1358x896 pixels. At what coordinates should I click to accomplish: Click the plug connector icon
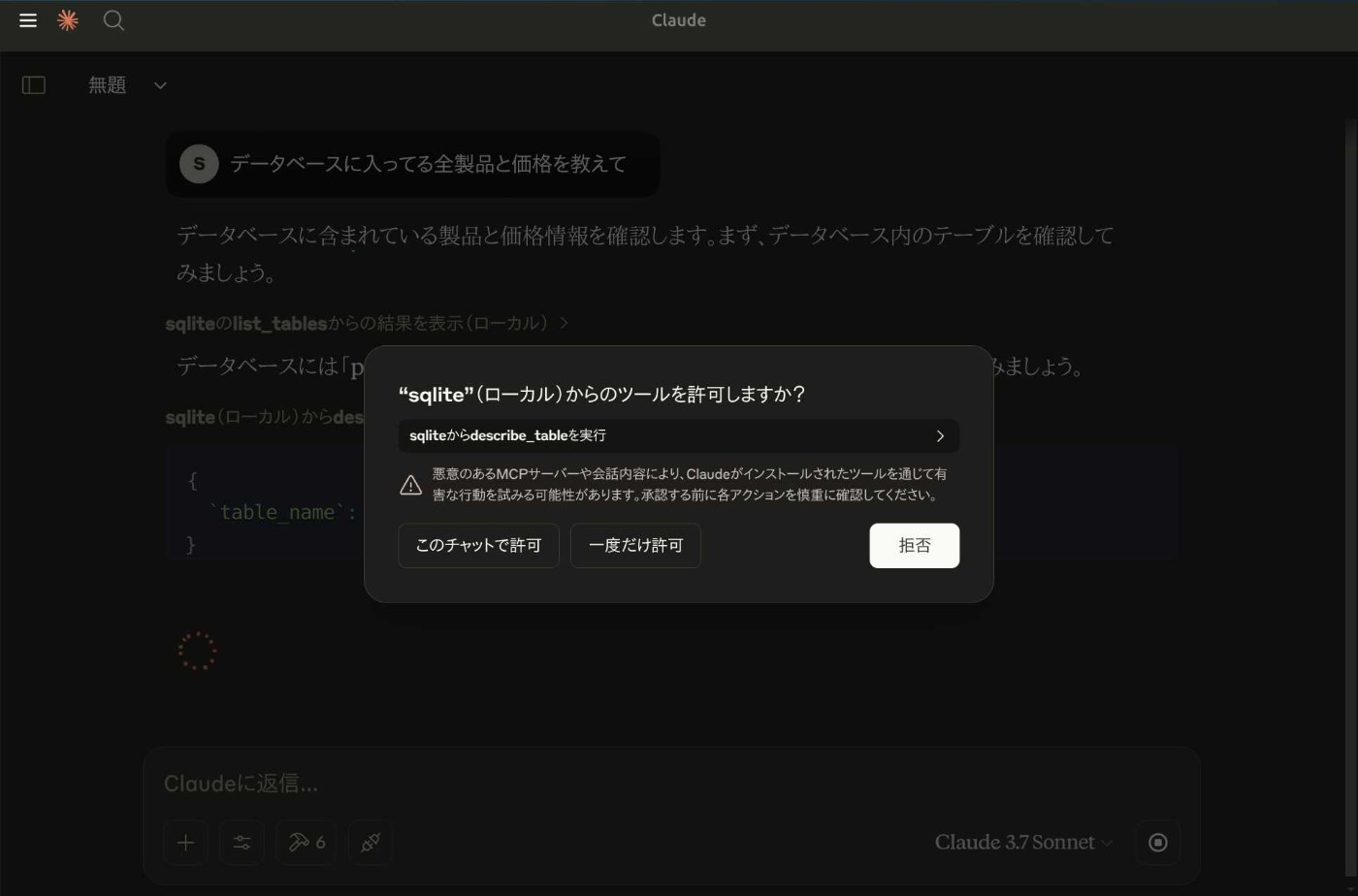point(371,843)
